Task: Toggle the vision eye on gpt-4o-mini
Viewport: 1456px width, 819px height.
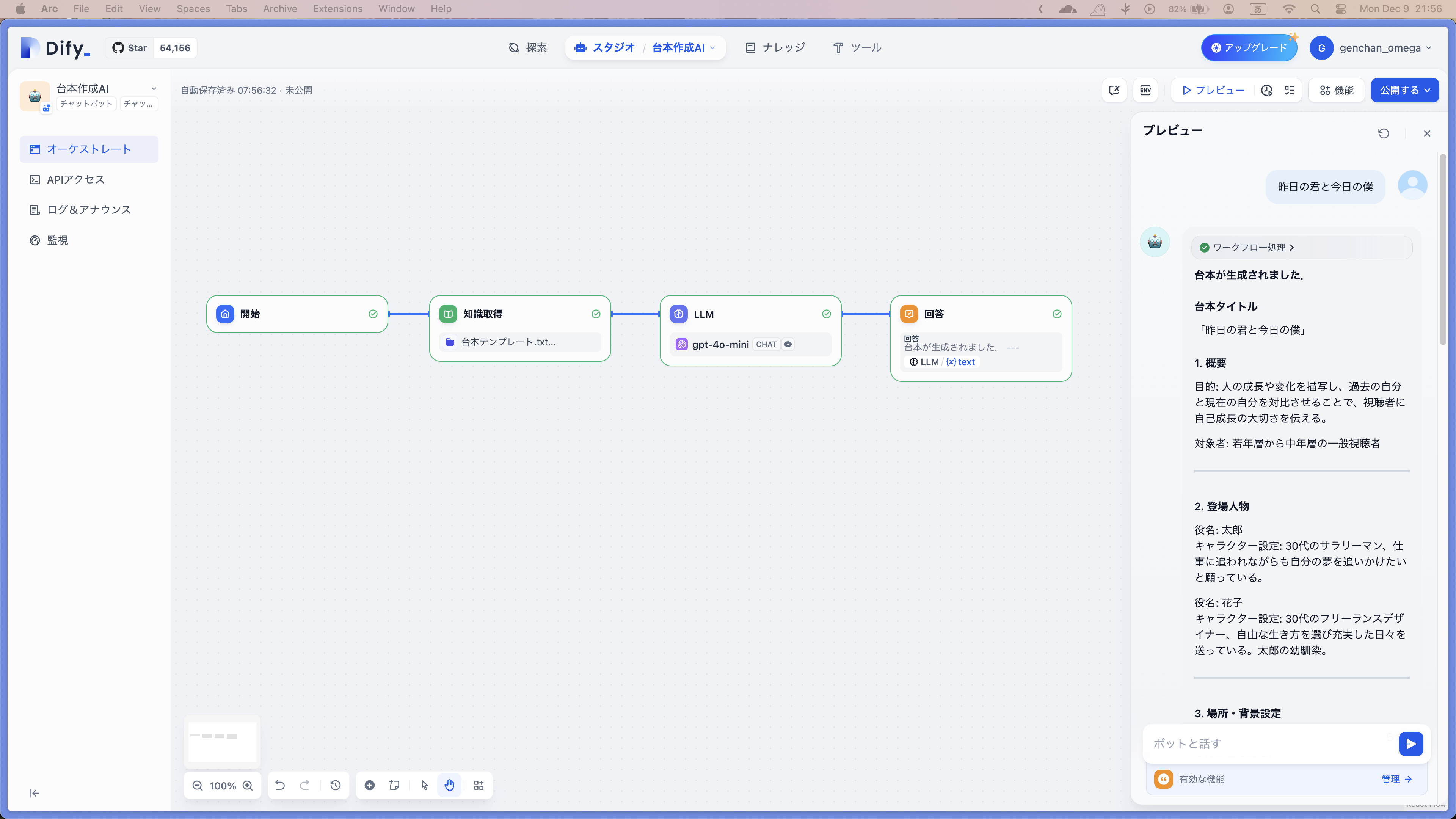Action: pos(788,344)
